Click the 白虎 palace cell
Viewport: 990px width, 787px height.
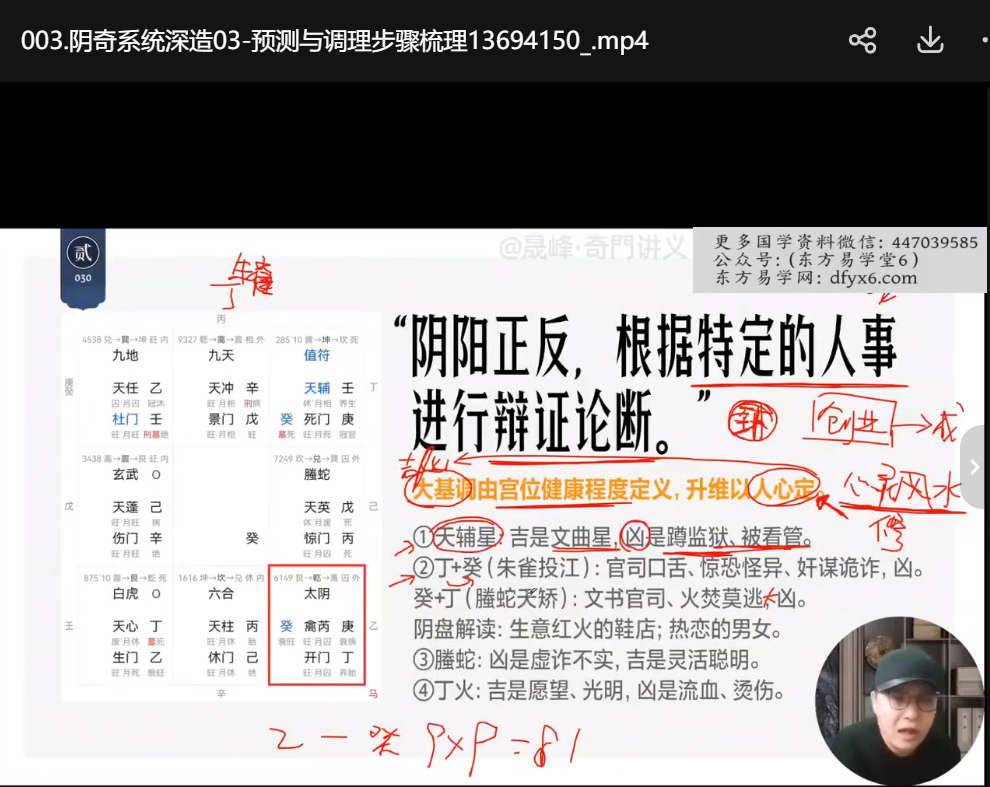[x=125, y=624]
